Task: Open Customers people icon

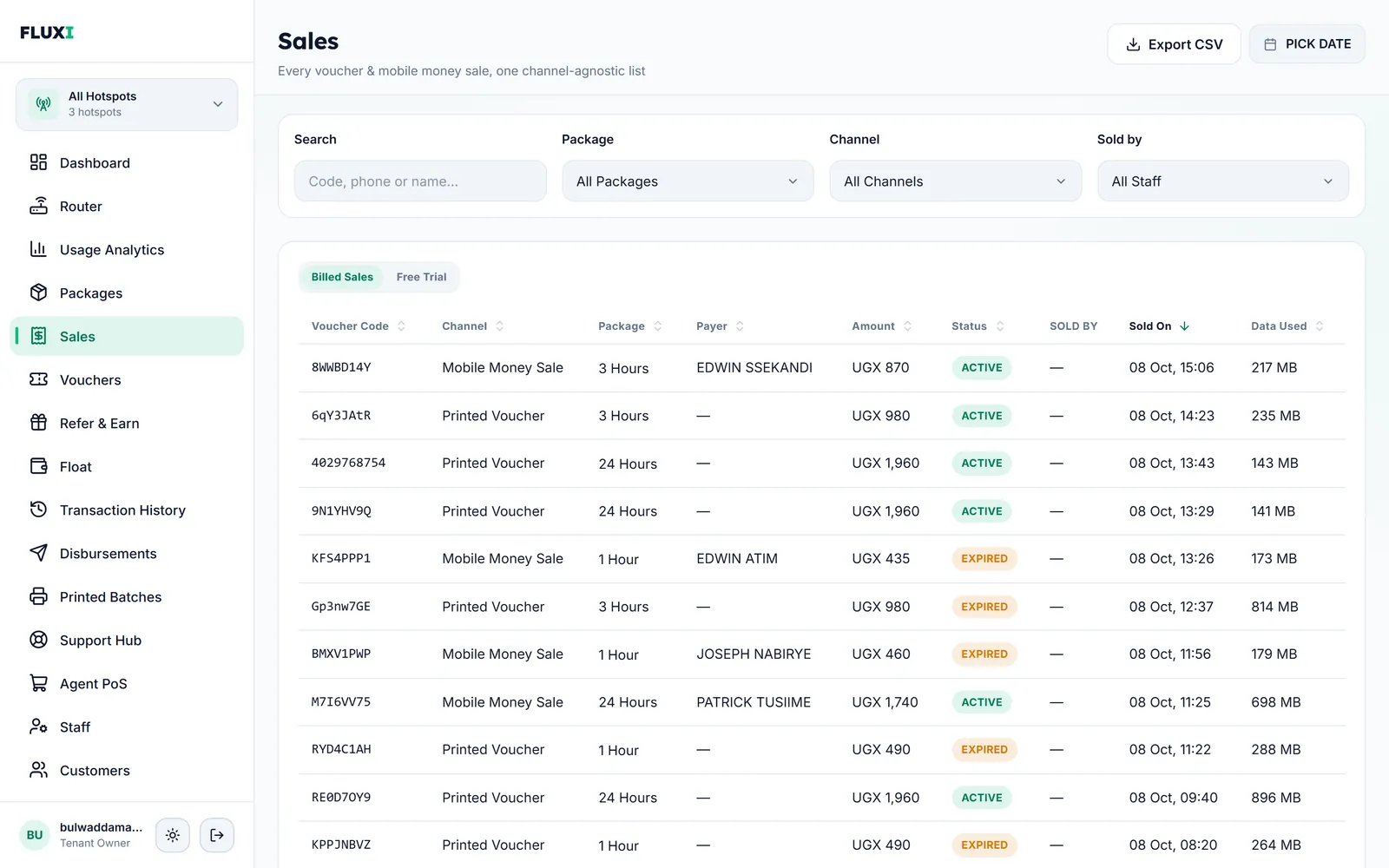Action: click(x=38, y=770)
